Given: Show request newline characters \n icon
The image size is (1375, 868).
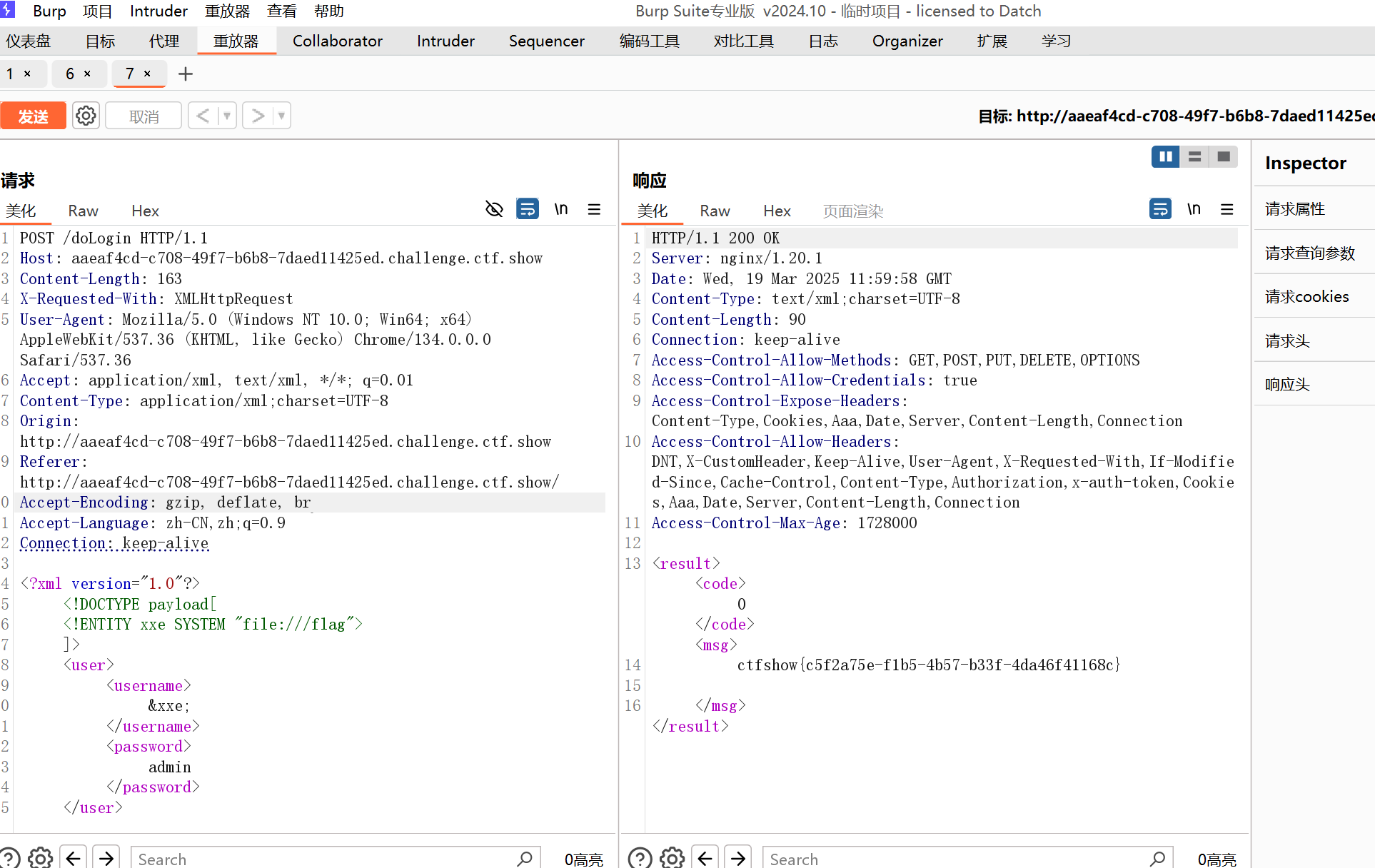Looking at the screenshot, I should click(x=561, y=209).
